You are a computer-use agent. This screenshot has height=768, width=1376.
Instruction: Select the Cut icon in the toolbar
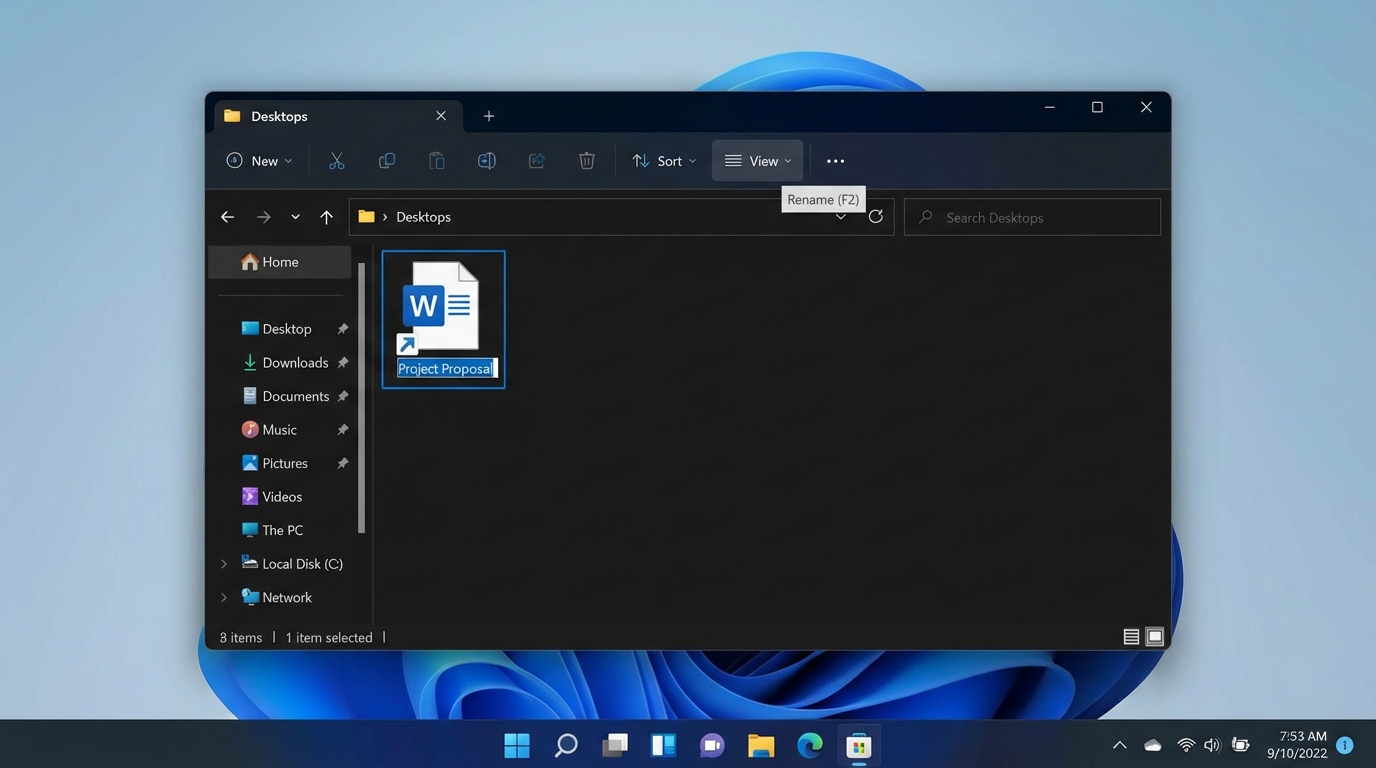point(336,160)
